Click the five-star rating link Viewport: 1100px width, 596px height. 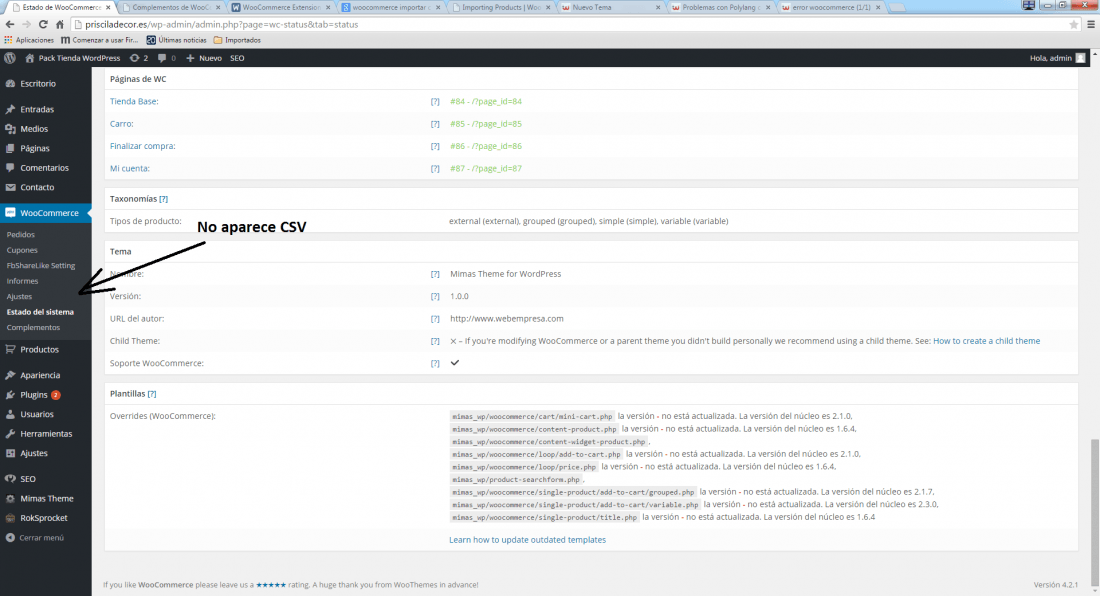pos(271,585)
